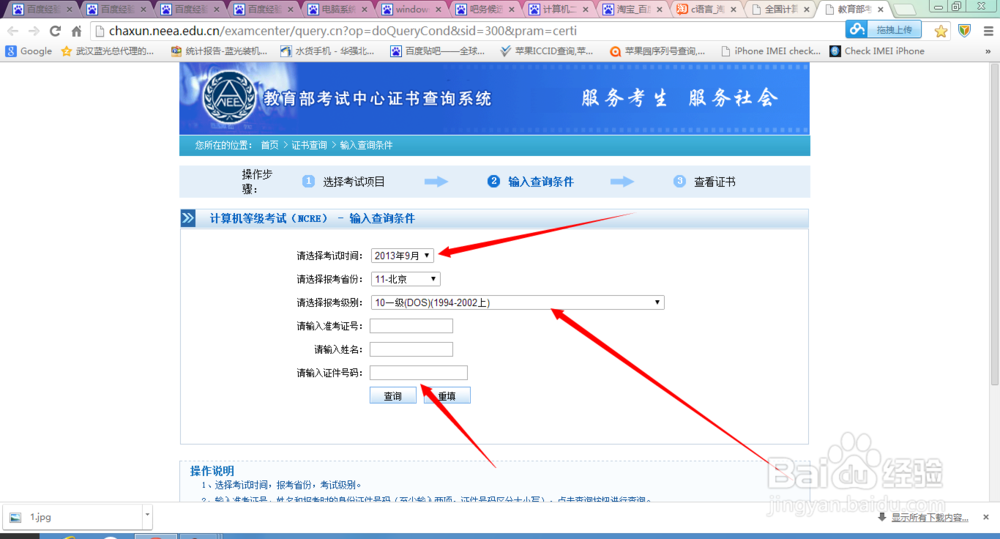Screen dimensions: 1000x539
Task: Click the 姓名 input field
Action: 411,350
